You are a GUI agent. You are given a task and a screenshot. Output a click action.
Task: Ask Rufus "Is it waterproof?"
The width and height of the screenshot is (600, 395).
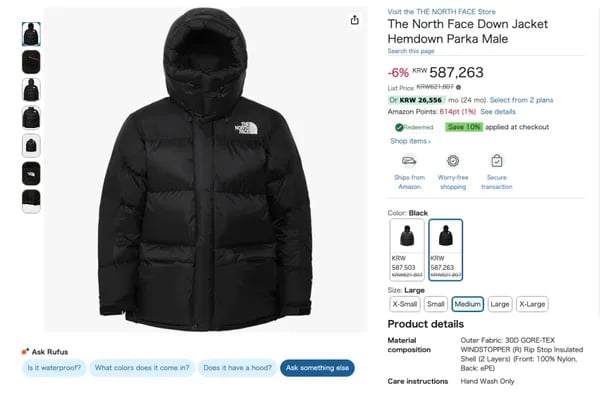click(54, 368)
